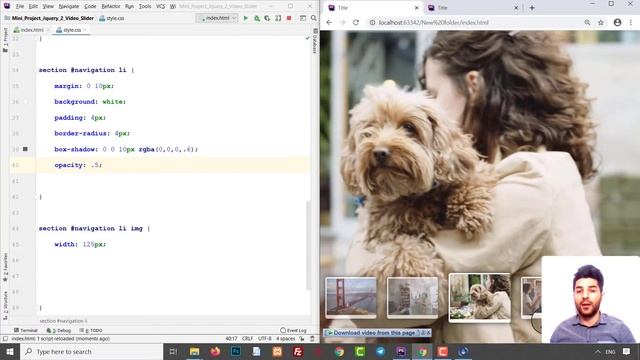Open the Refactor menu
The image size is (640, 360).
[111, 7]
